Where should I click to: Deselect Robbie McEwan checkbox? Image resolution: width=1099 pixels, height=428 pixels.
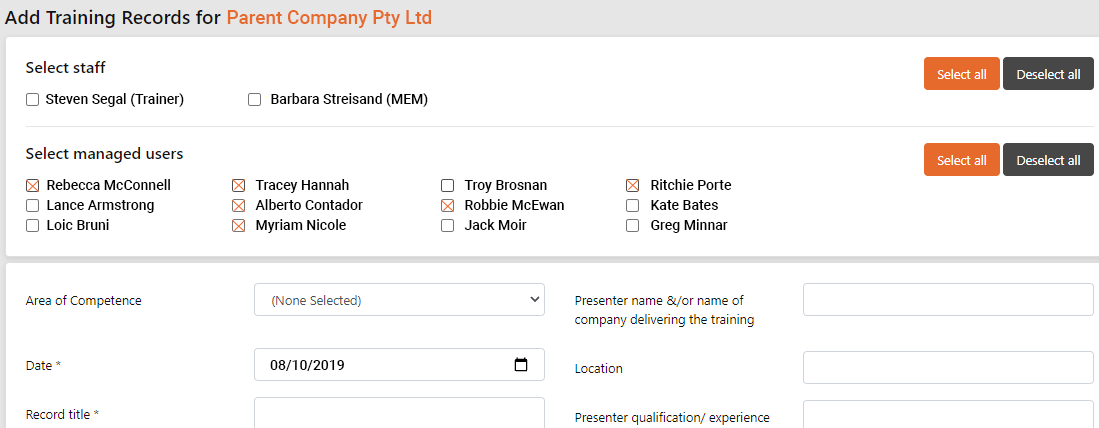(447, 205)
